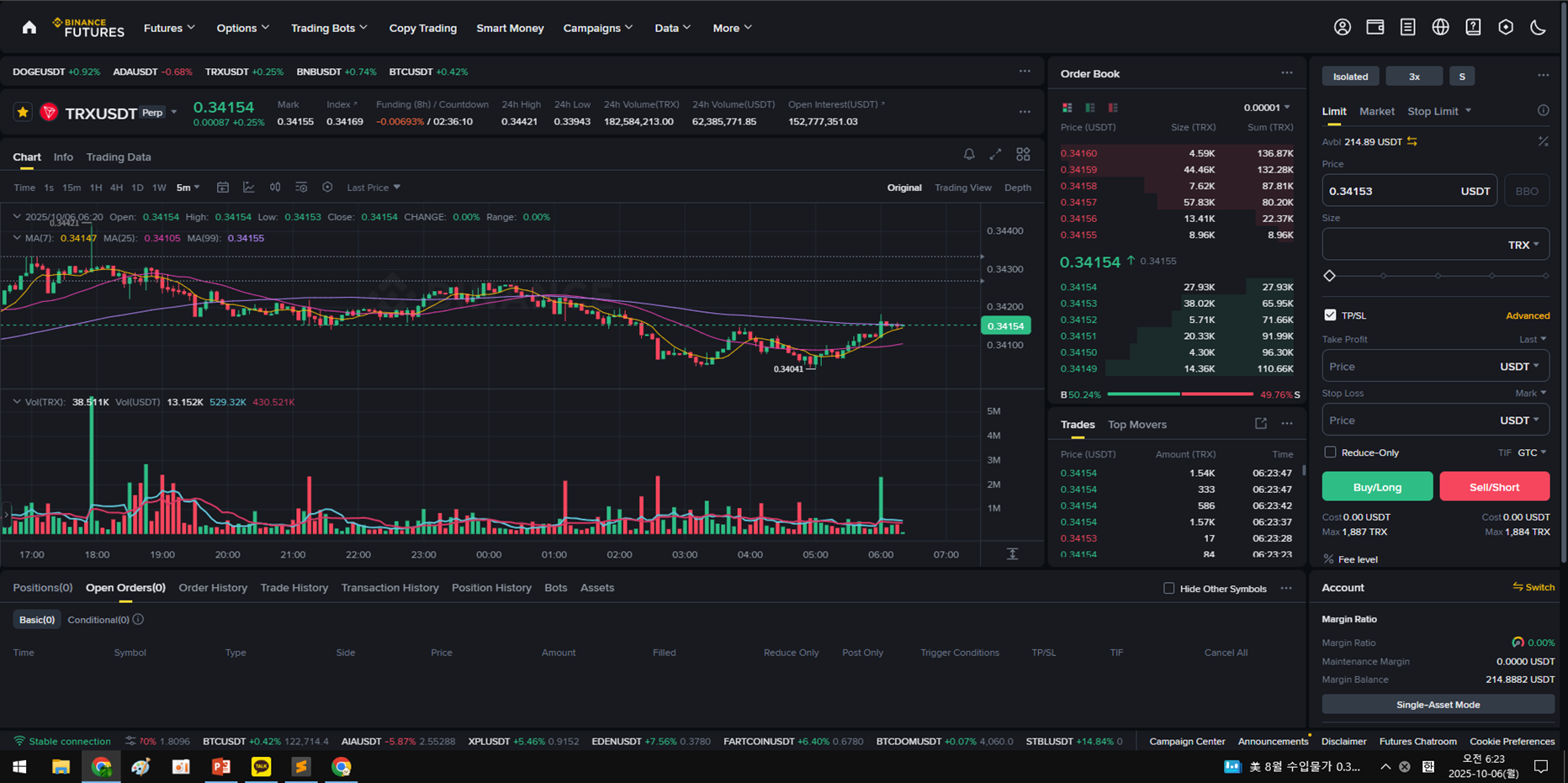Click the Price input field showing 0.34153
Viewport: 1568px width, 783px height.
1409,191
